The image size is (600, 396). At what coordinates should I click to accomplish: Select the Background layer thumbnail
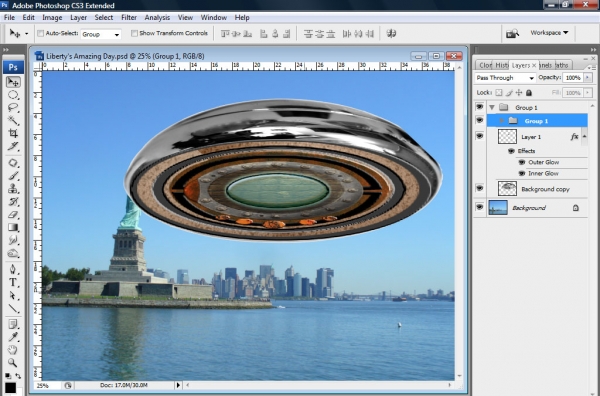coord(498,207)
